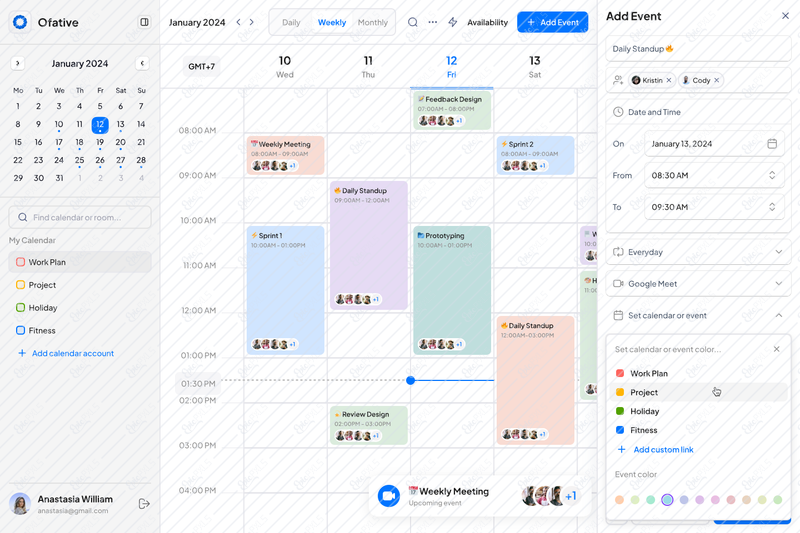This screenshot has height=533, width=800.
Task: Select the 13 Sat column header
Action: 535,67
